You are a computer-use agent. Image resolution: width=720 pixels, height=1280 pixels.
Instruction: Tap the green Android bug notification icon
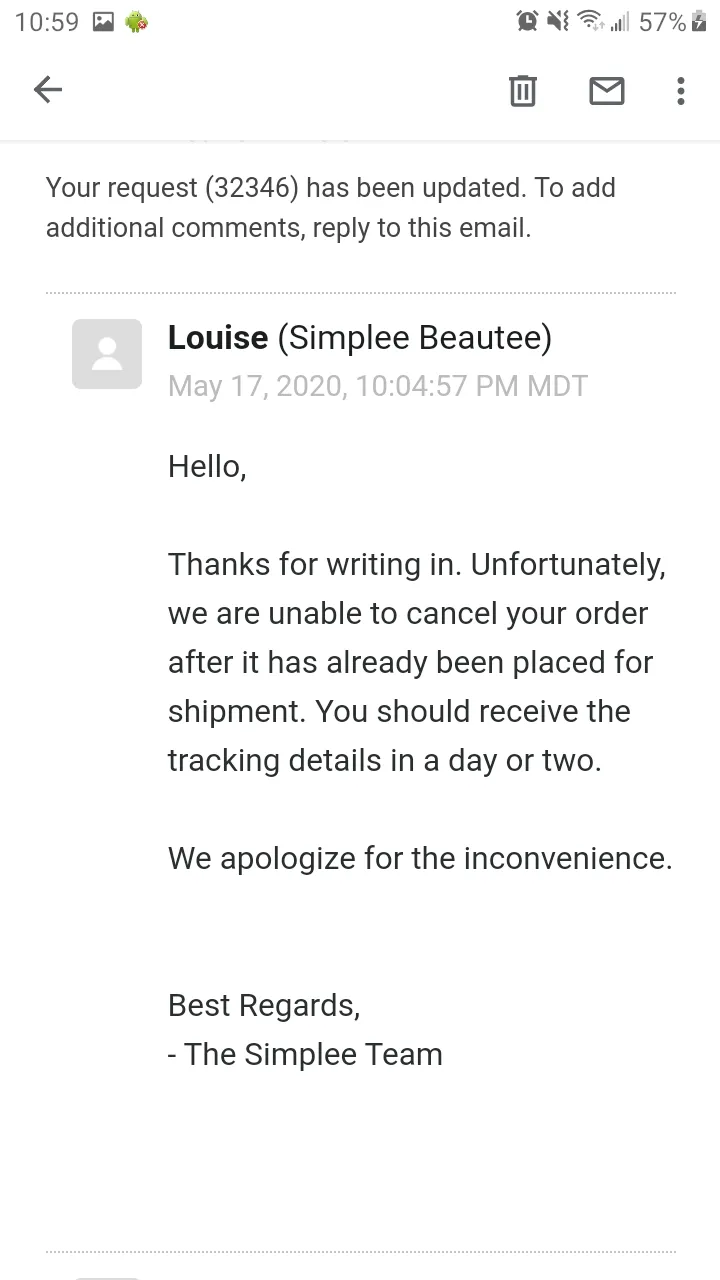[137, 21]
